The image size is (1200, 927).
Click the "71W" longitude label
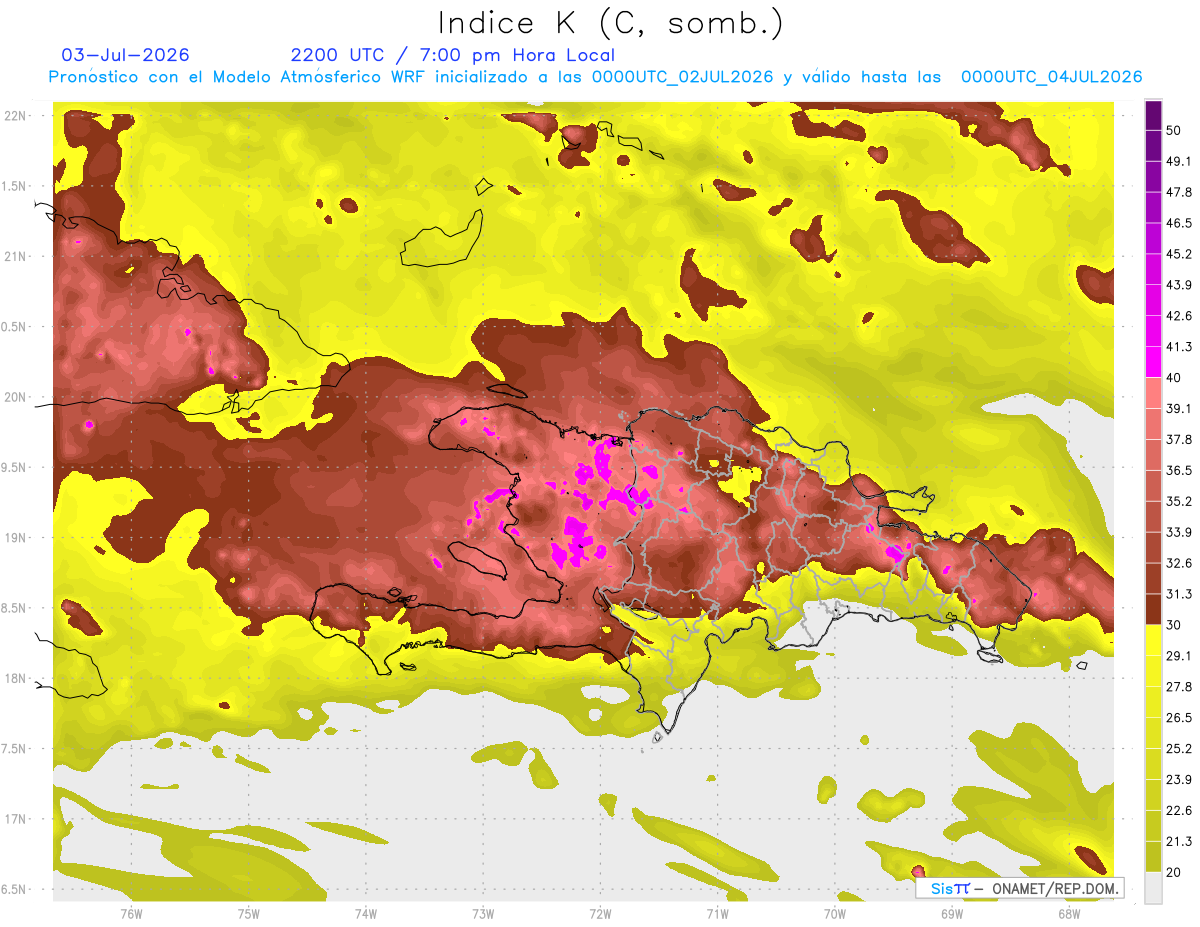pyautogui.click(x=716, y=914)
